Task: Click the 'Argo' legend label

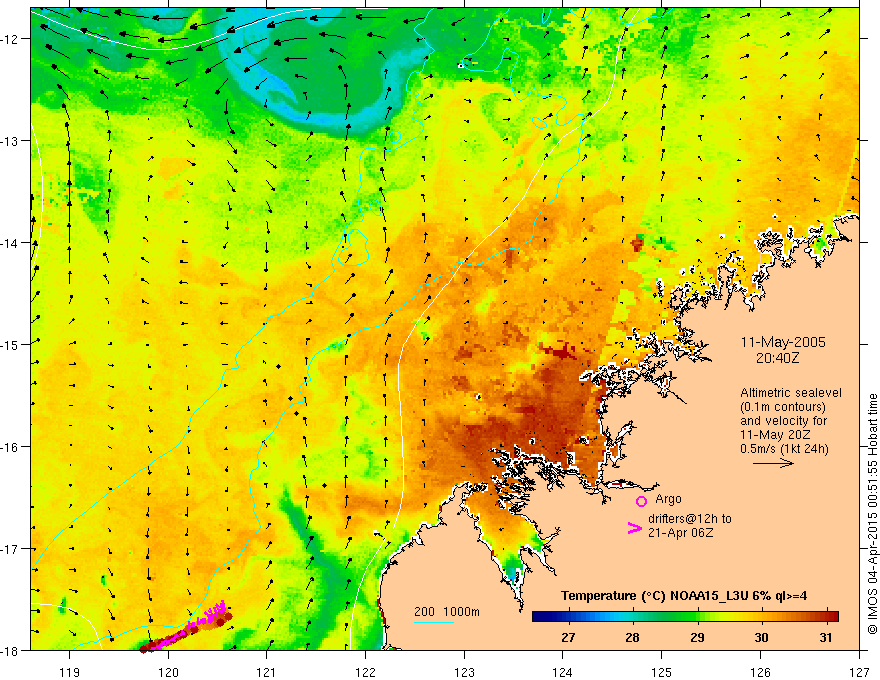Action: (668, 499)
